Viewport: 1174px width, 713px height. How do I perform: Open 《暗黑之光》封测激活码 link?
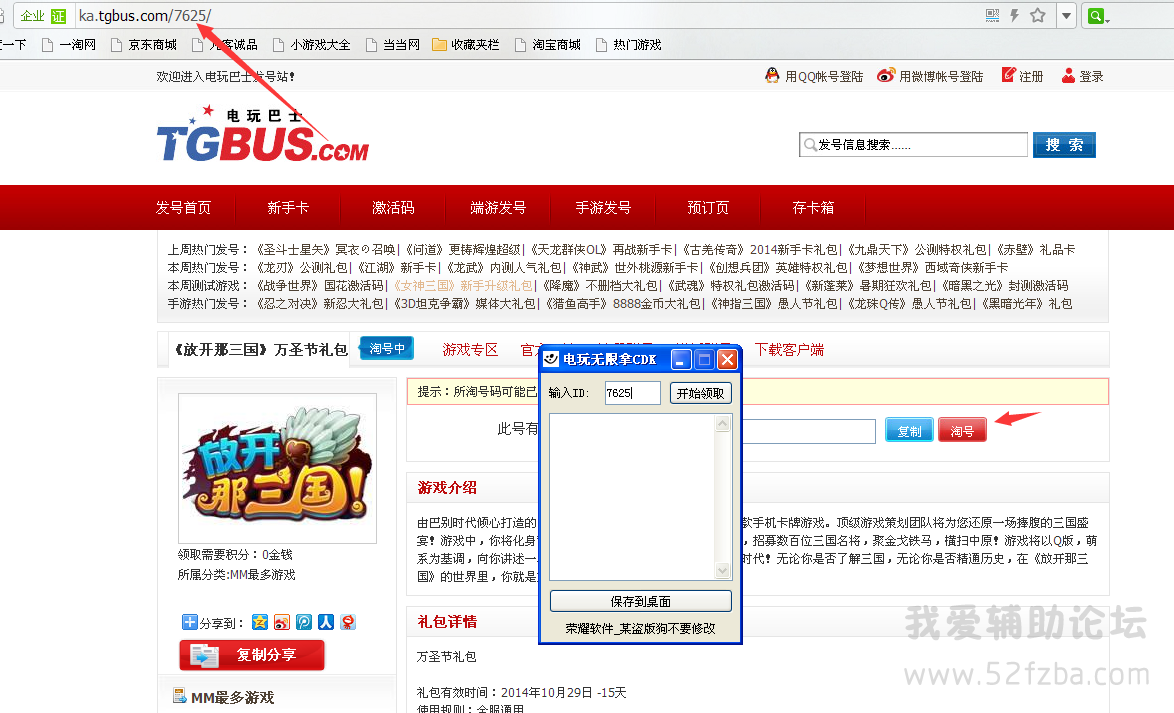point(1003,285)
